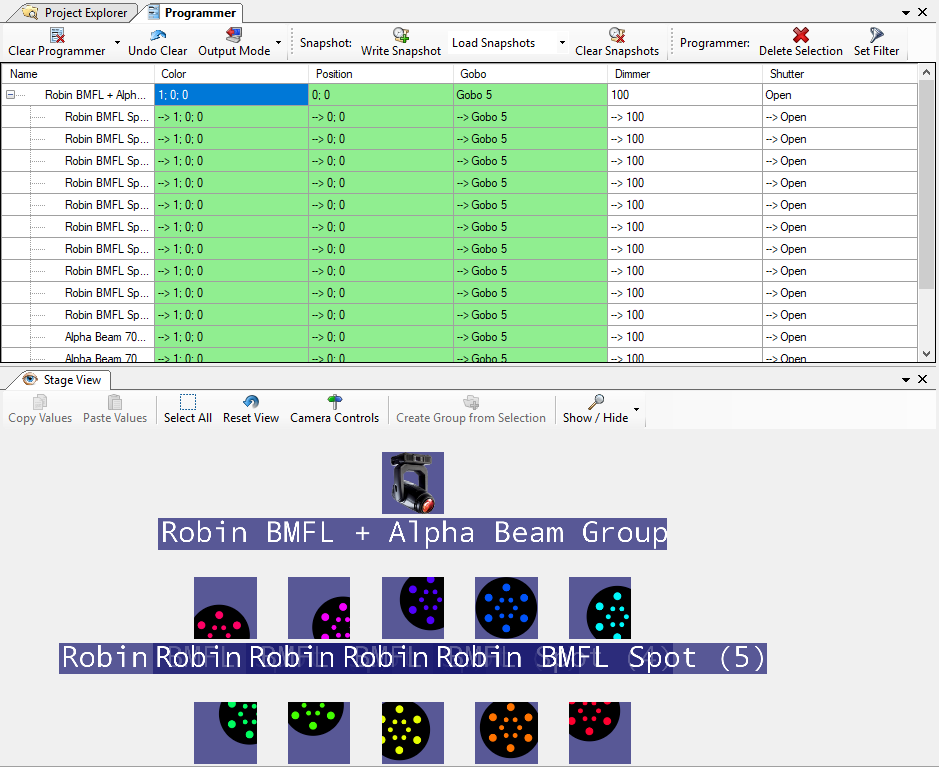Click Delete Selection red X icon
The height and width of the screenshot is (767, 939).
(x=801, y=35)
